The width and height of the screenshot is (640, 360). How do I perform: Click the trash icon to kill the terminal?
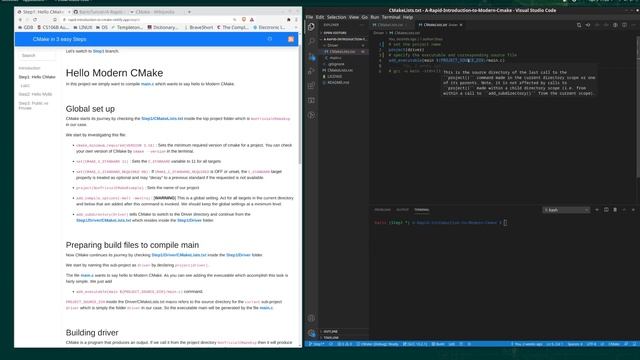[x=615, y=210]
